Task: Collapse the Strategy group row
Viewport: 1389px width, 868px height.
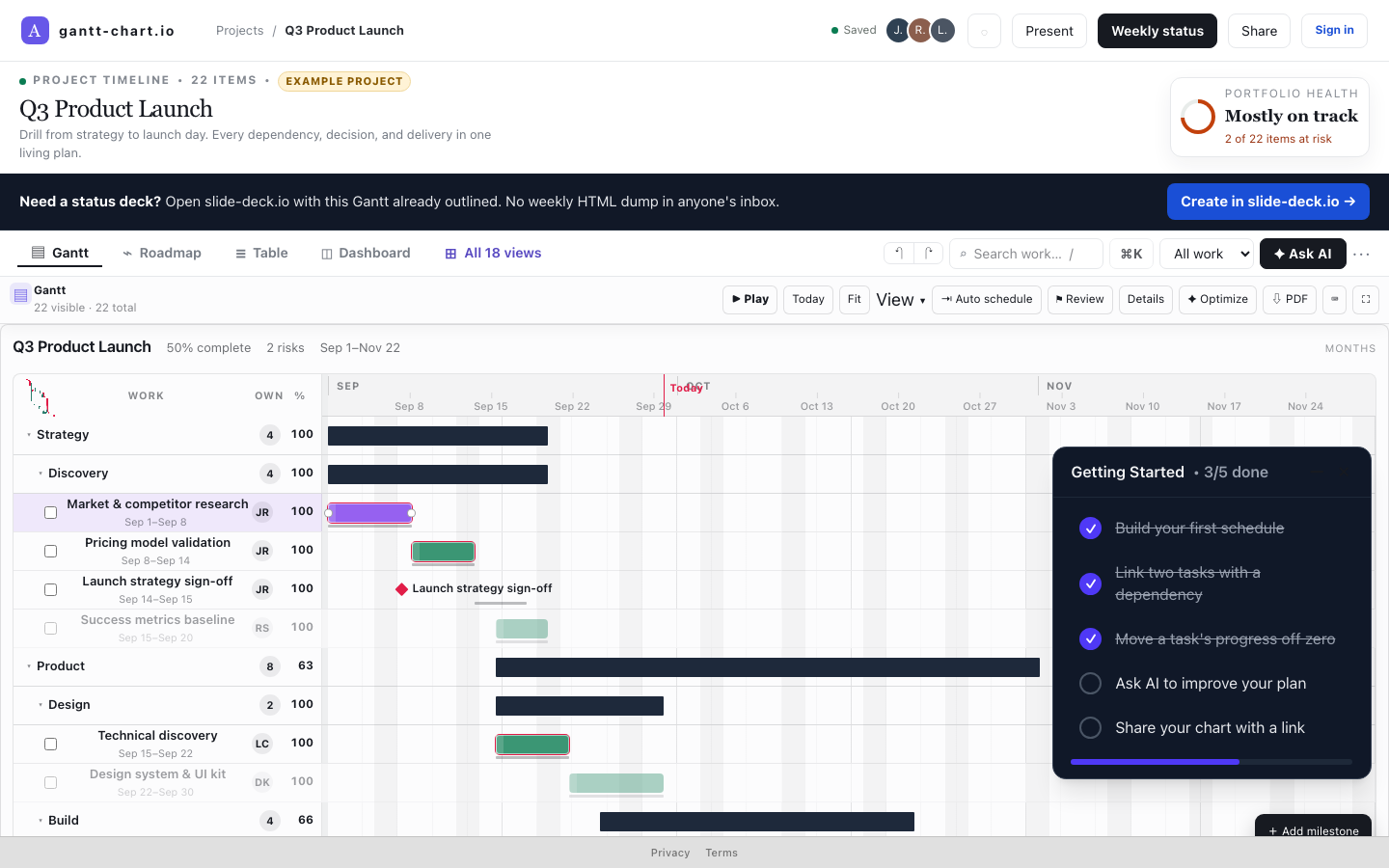Action: point(29,435)
